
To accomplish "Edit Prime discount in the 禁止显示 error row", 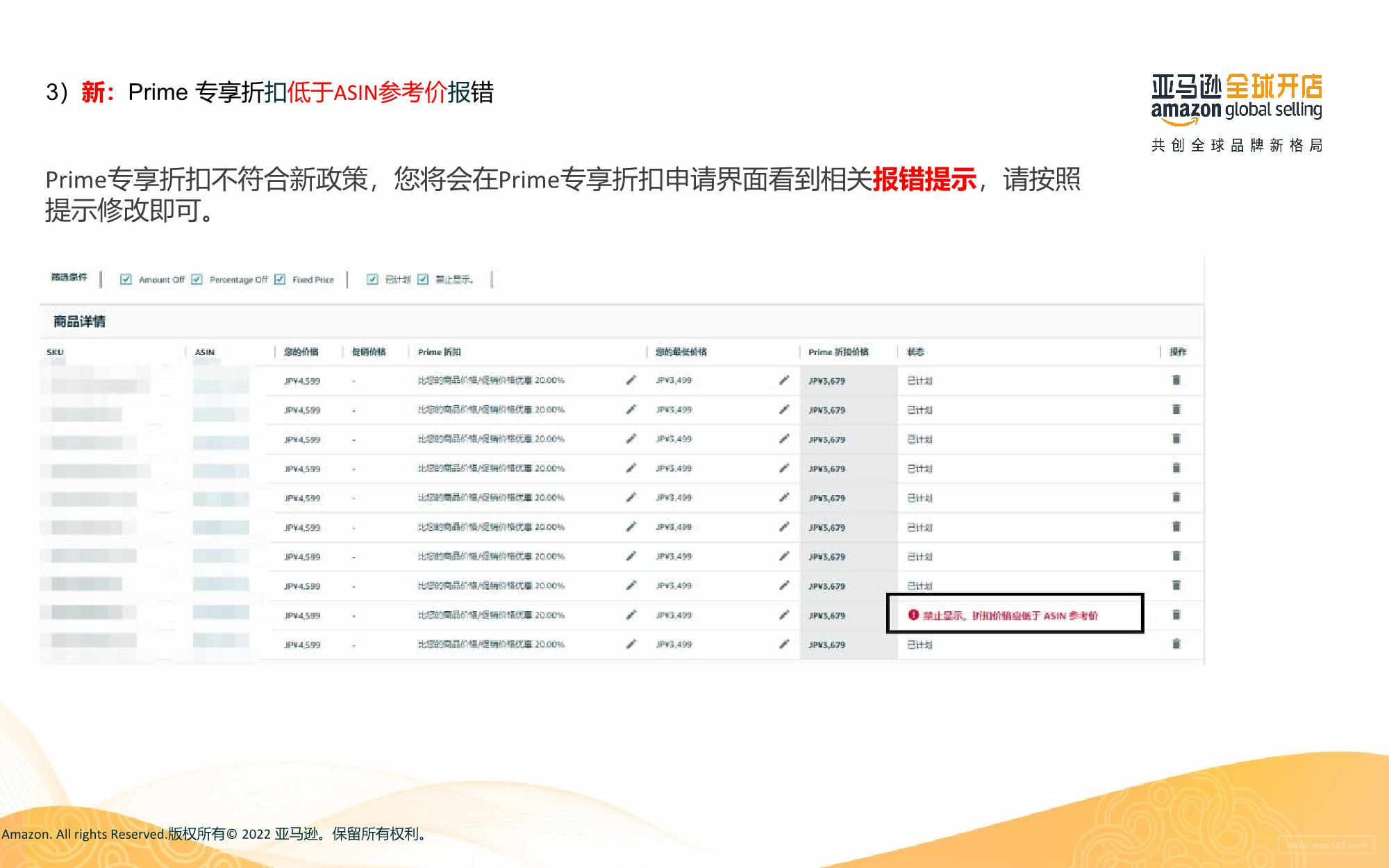I will pos(631,615).
